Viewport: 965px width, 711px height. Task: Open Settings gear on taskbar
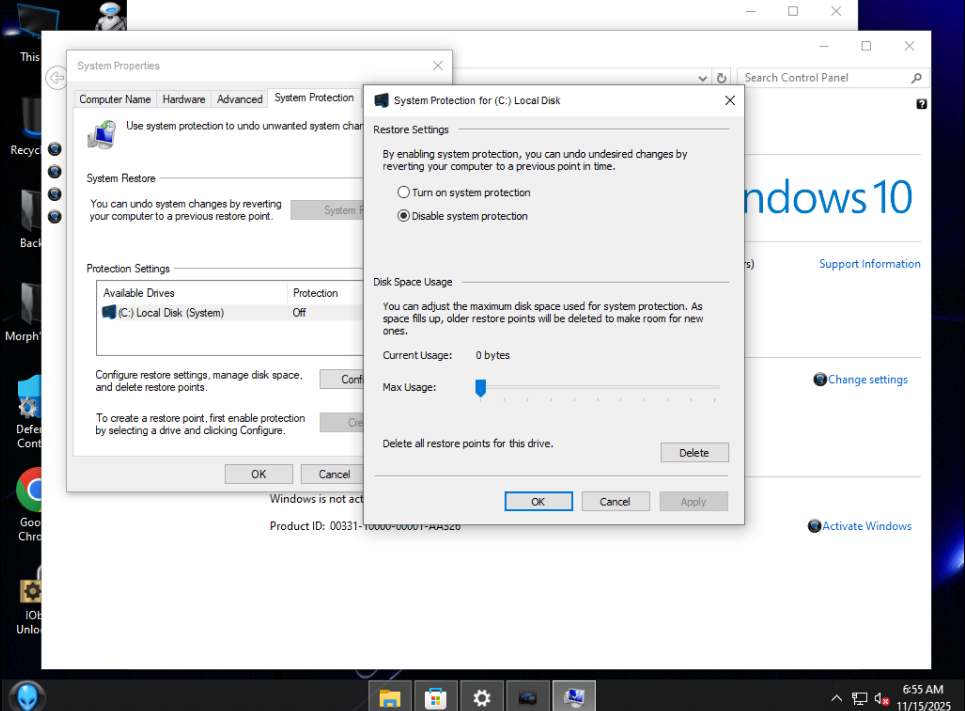[x=482, y=697]
